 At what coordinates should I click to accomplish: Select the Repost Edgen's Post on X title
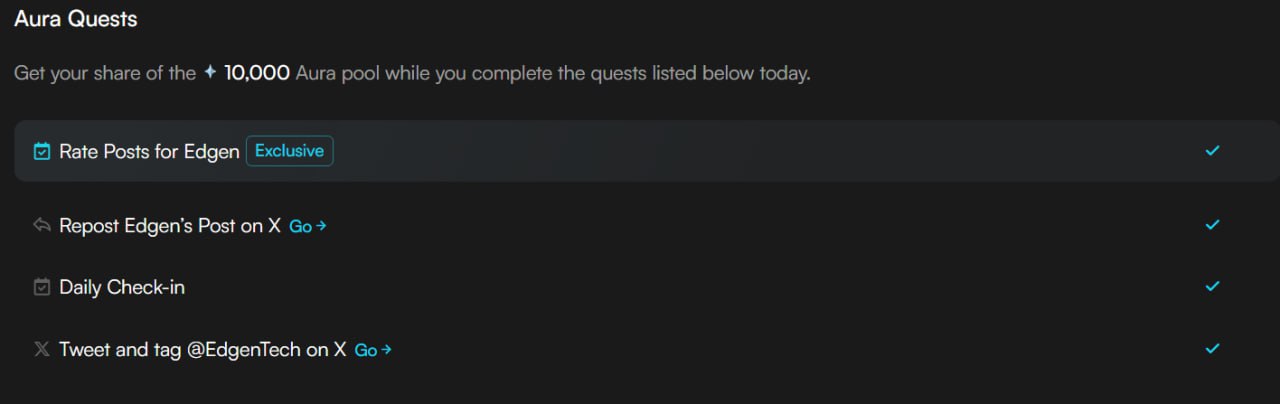click(x=170, y=226)
